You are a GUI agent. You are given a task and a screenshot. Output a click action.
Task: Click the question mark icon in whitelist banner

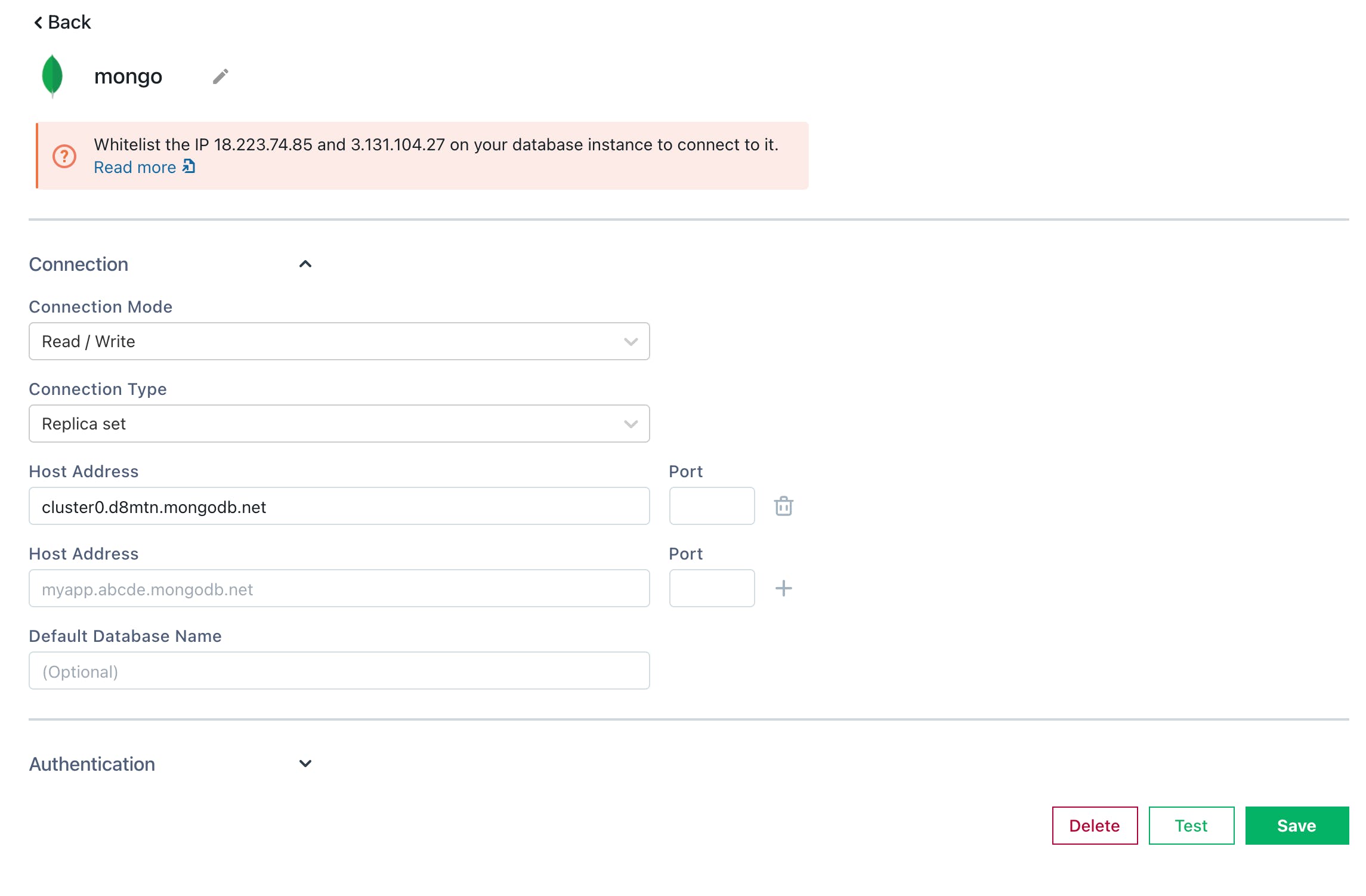pyautogui.click(x=64, y=156)
